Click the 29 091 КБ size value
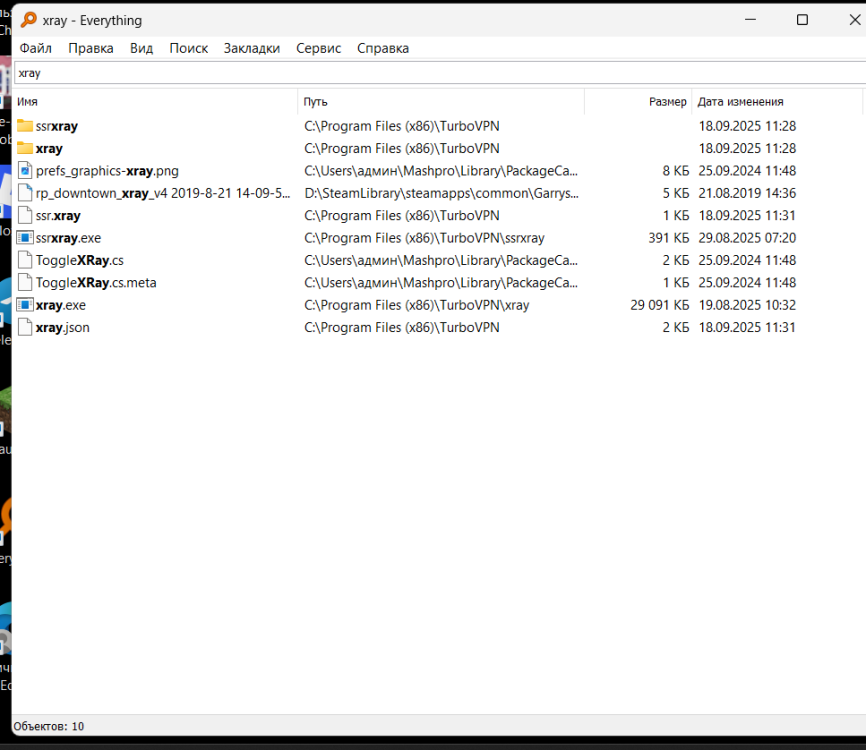Viewport: 866px width, 750px height. click(x=659, y=305)
